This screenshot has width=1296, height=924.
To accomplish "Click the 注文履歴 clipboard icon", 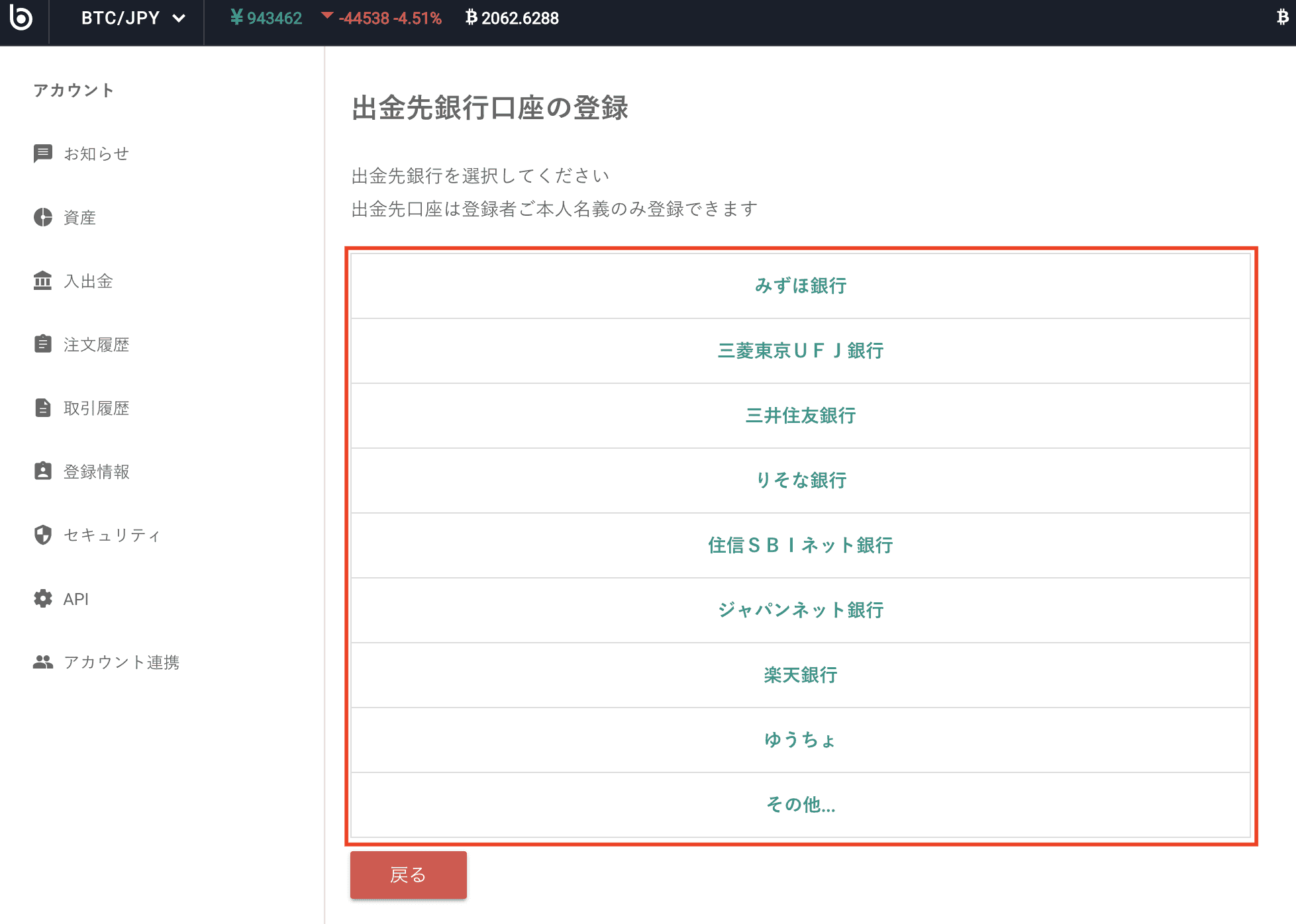I will coord(43,344).
